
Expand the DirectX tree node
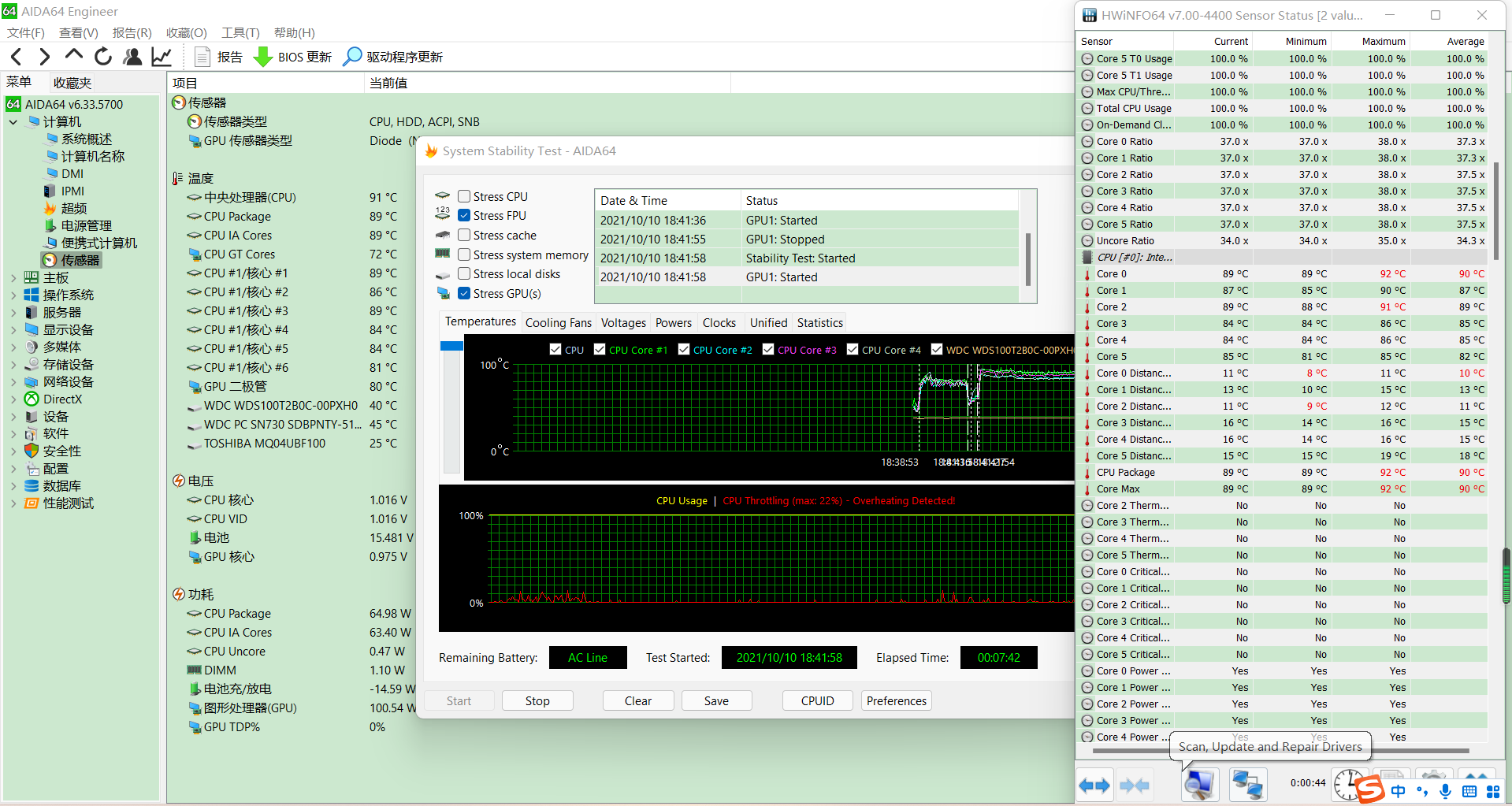pyautogui.click(x=13, y=399)
